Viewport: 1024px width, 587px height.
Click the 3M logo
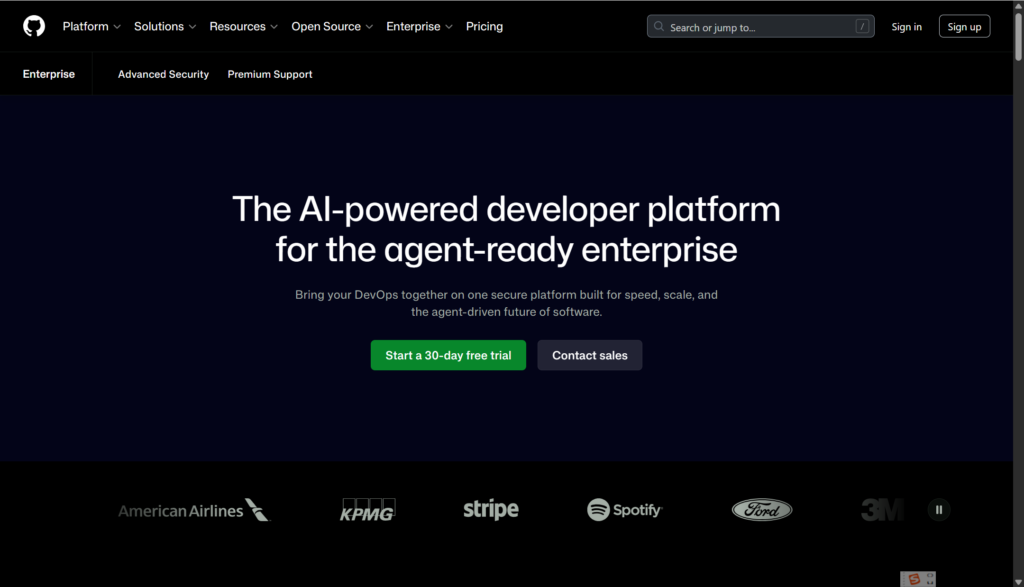pos(882,510)
